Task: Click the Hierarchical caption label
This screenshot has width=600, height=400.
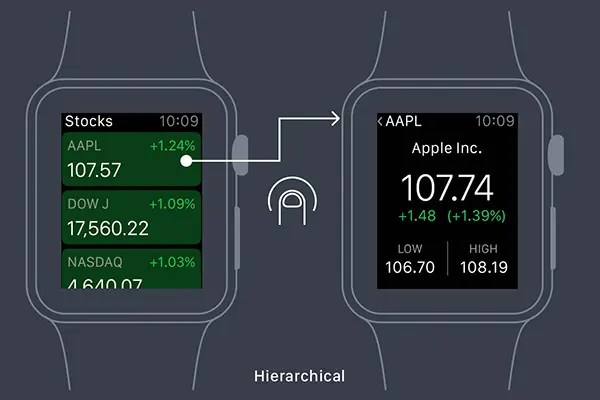Action: pos(300,376)
